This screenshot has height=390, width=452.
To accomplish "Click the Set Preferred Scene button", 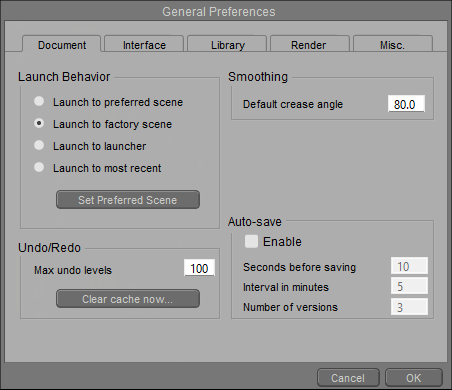I will [x=128, y=200].
